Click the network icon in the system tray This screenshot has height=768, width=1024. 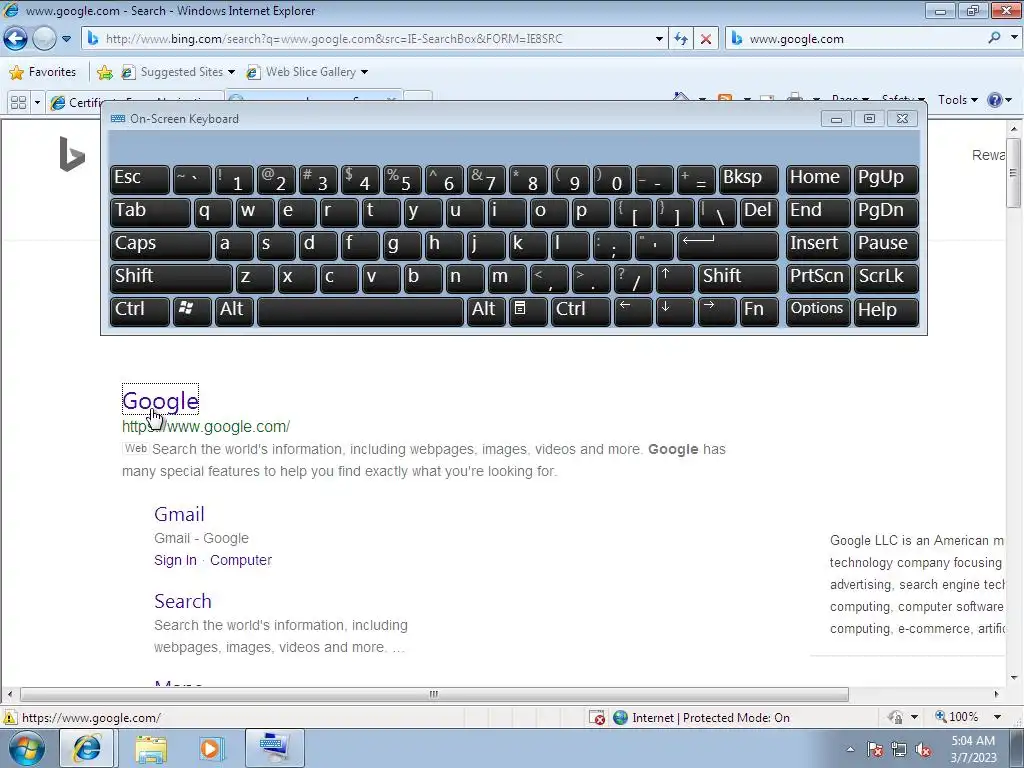pos(899,749)
